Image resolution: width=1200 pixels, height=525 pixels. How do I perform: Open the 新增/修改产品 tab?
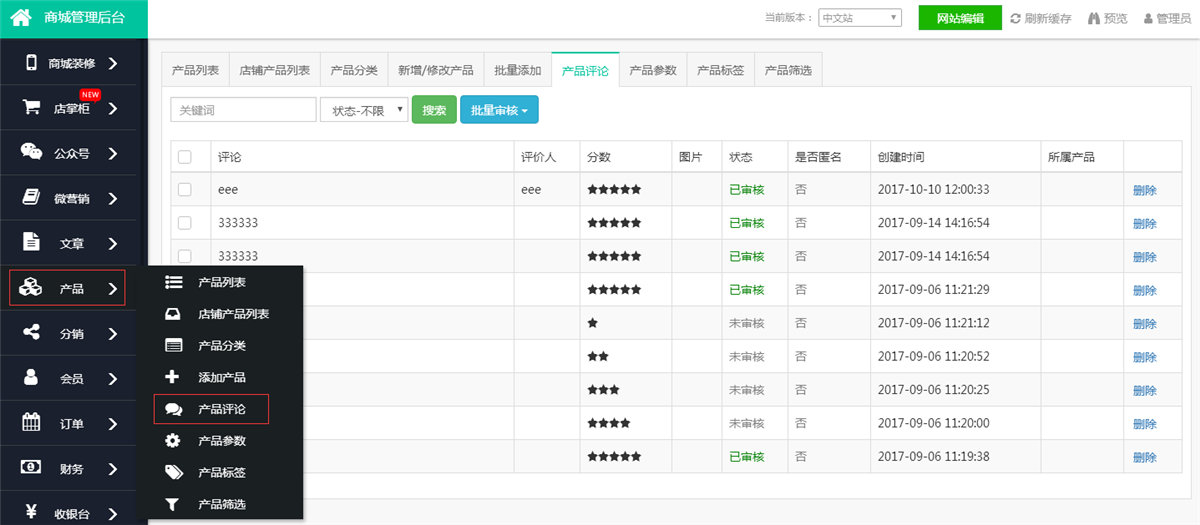click(x=435, y=71)
